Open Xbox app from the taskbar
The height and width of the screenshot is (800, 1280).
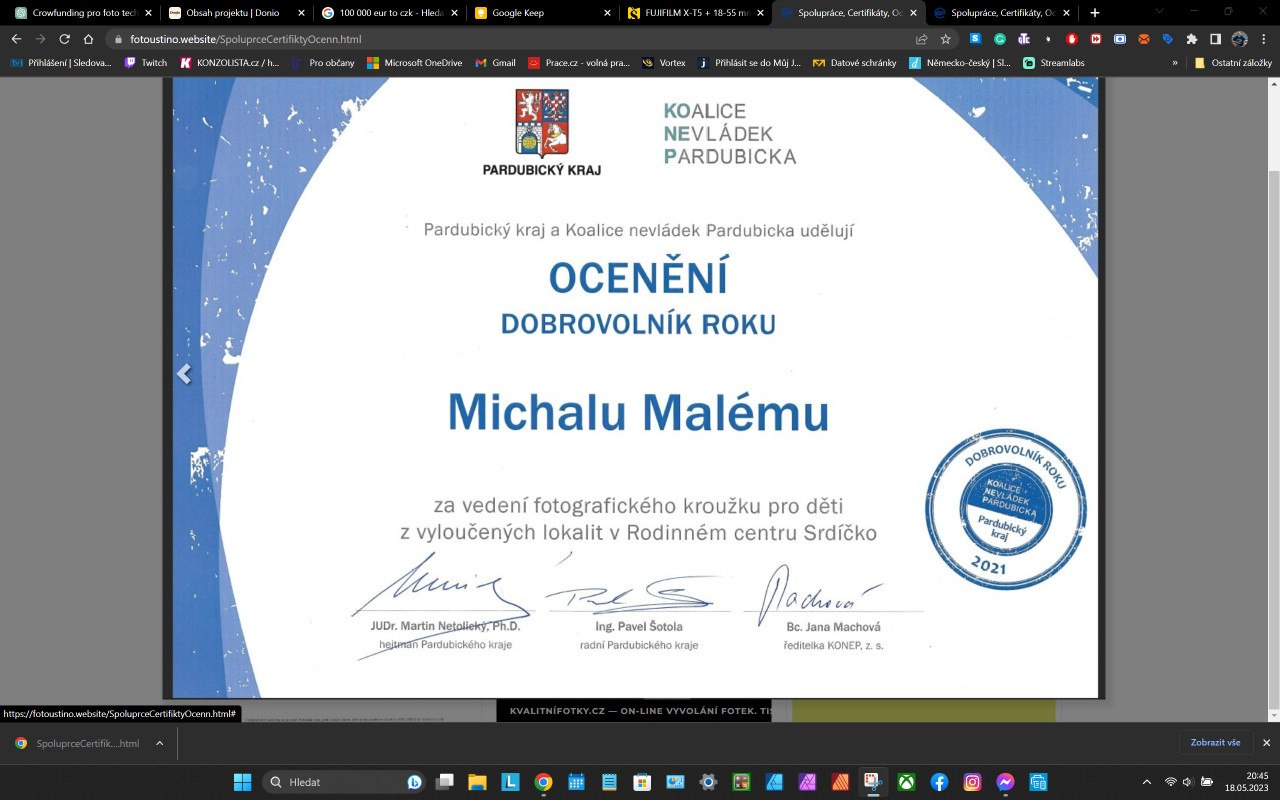[x=906, y=782]
